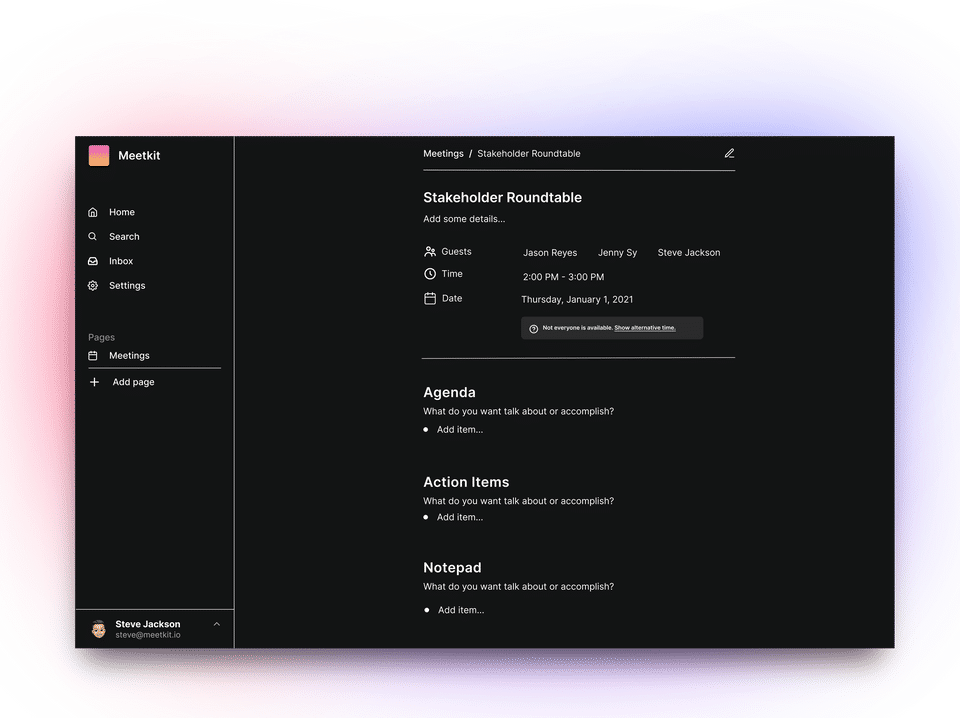Click the Add some details field

464,219
